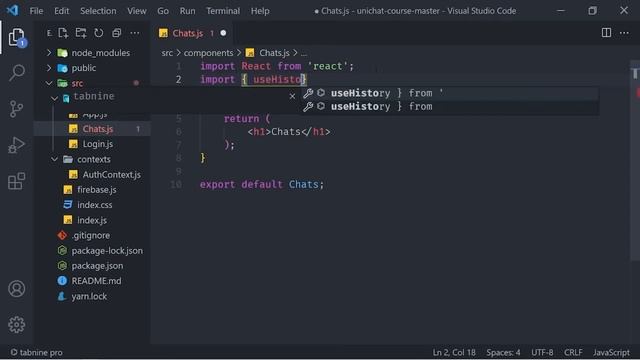This screenshot has width=640, height=360.
Task: Open Explorer more actions ellipsis
Action: pyautogui.click(x=135, y=33)
